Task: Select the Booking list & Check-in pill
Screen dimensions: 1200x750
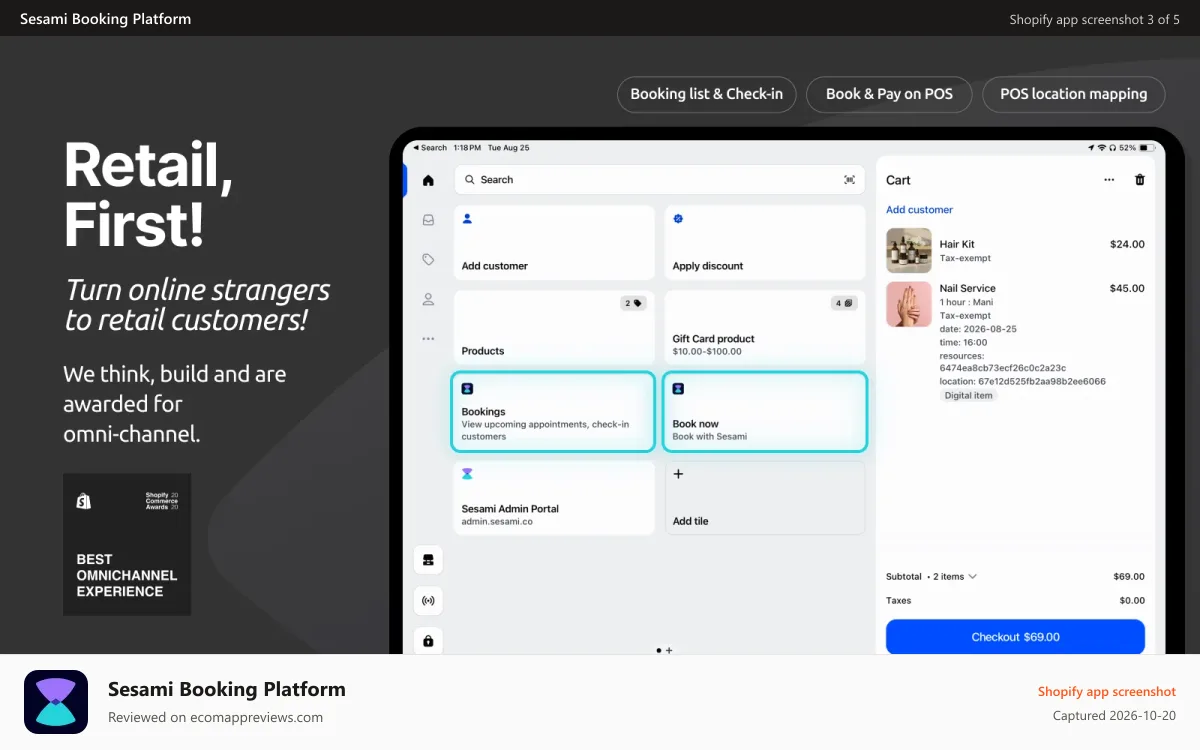Action: point(707,94)
